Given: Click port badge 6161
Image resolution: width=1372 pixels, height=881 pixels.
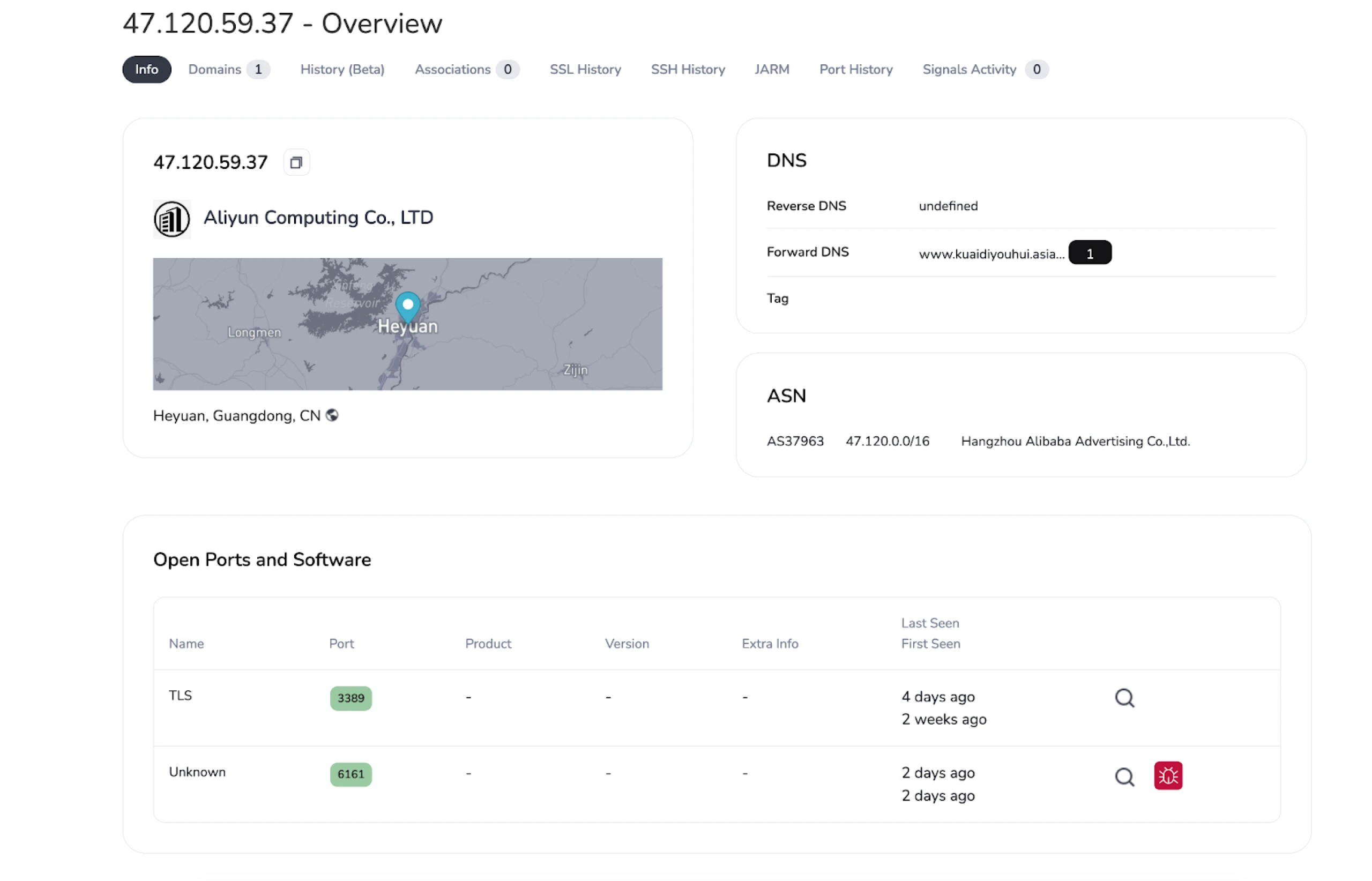Looking at the screenshot, I should click(x=351, y=774).
